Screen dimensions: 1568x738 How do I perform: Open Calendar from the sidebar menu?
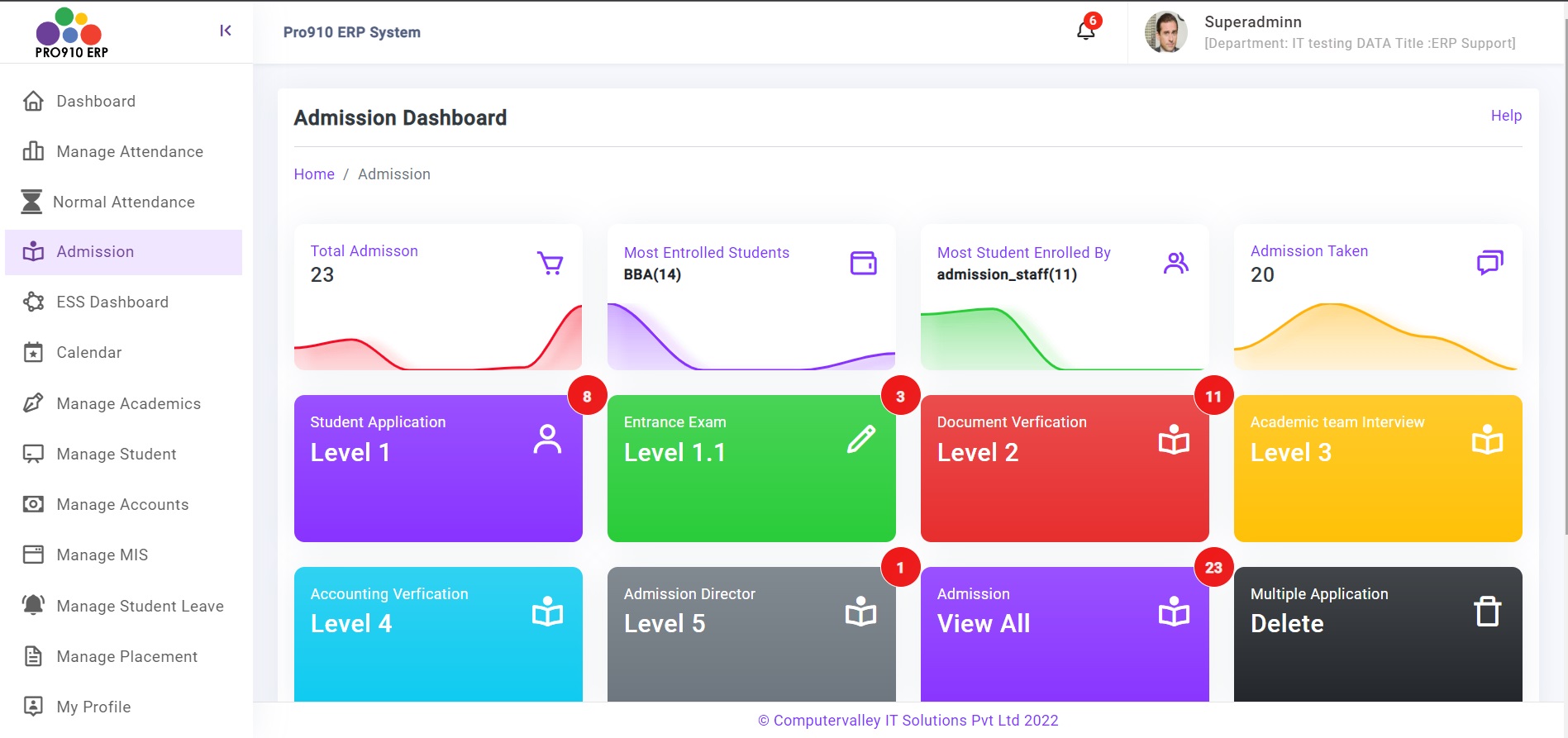88,352
